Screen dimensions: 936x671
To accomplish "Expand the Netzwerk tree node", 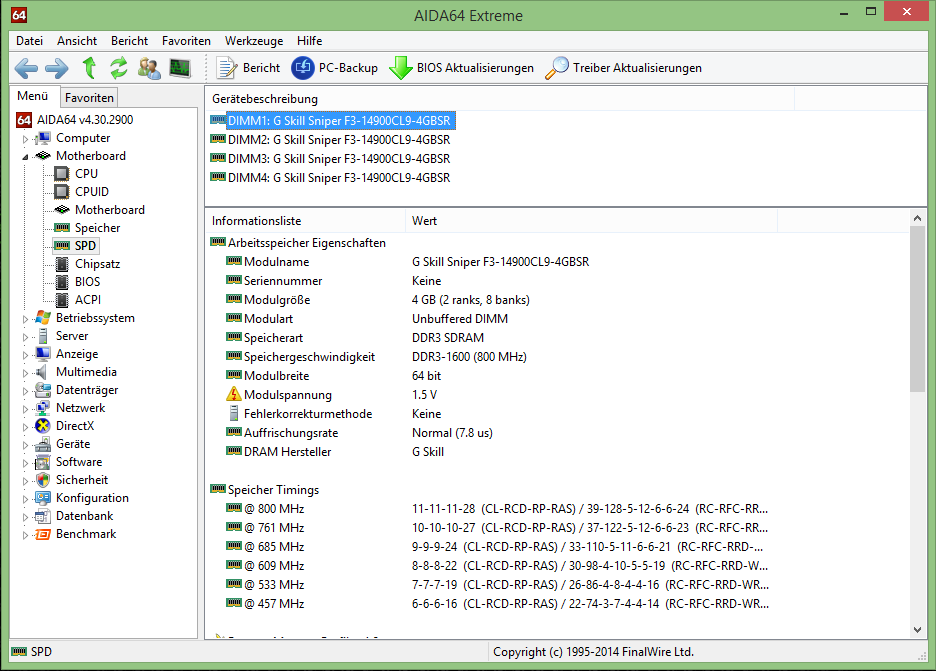I will pos(25,409).
